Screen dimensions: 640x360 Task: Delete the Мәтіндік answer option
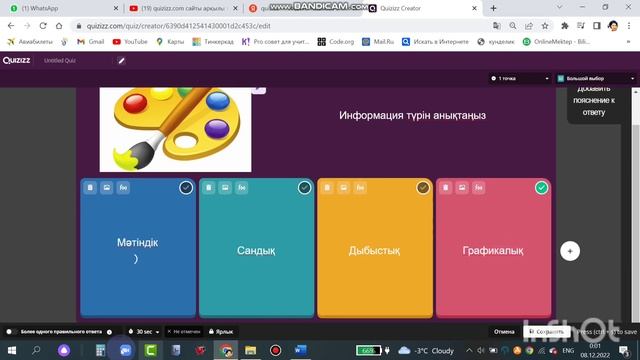click(x=90, y=187)
